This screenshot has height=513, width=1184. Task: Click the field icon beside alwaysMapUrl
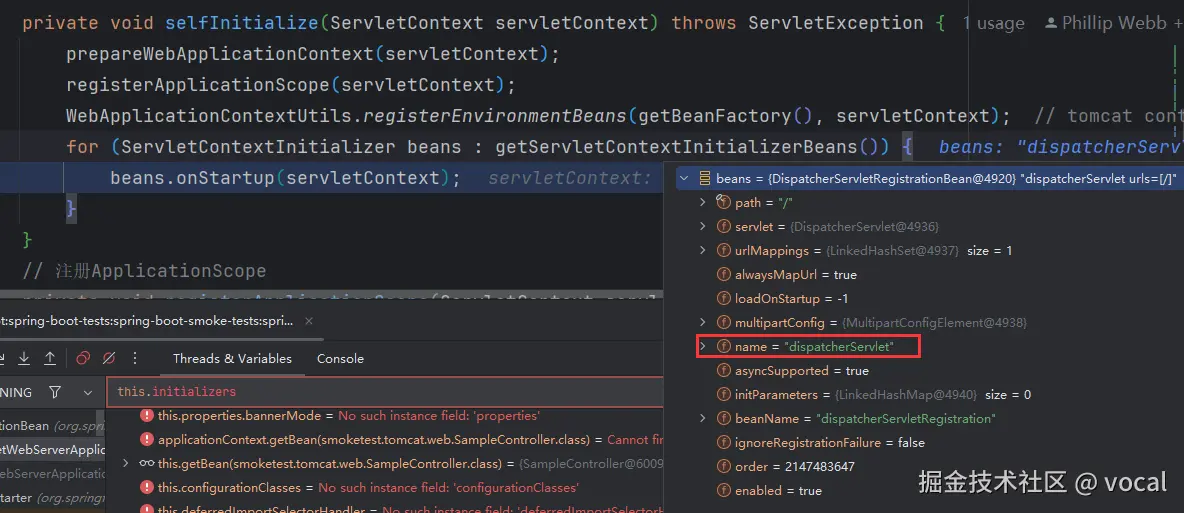[x=723, y=274]
